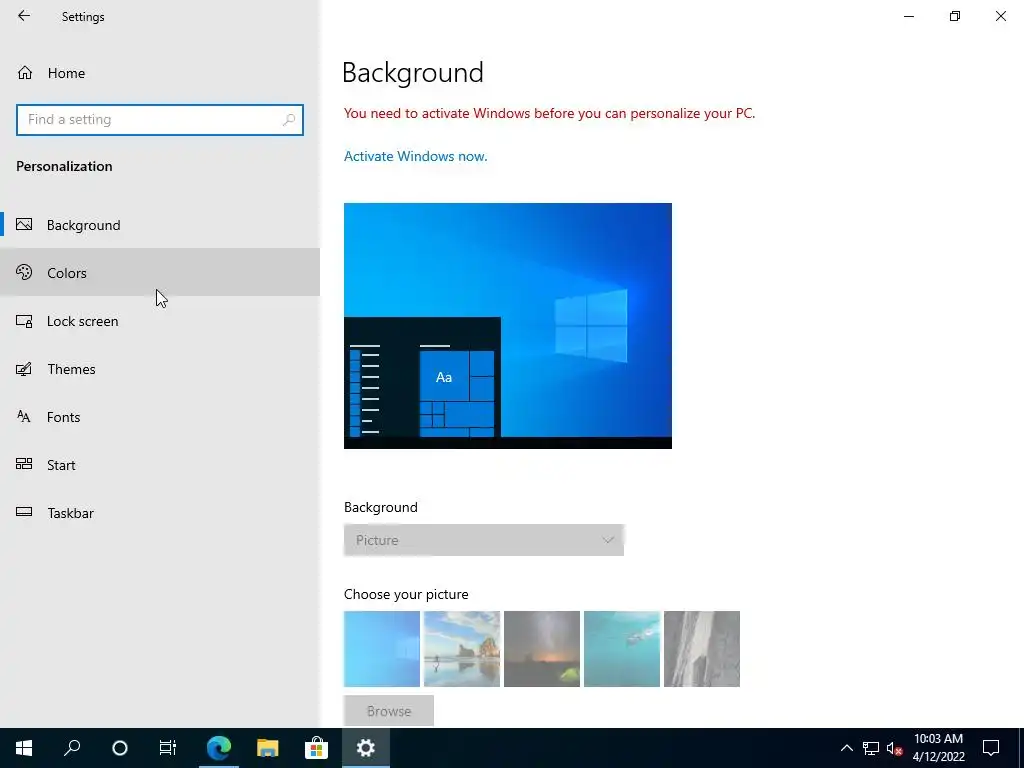1024x768 pixels.
Task: Click the desktop preview image
Action: click(507, 326)
